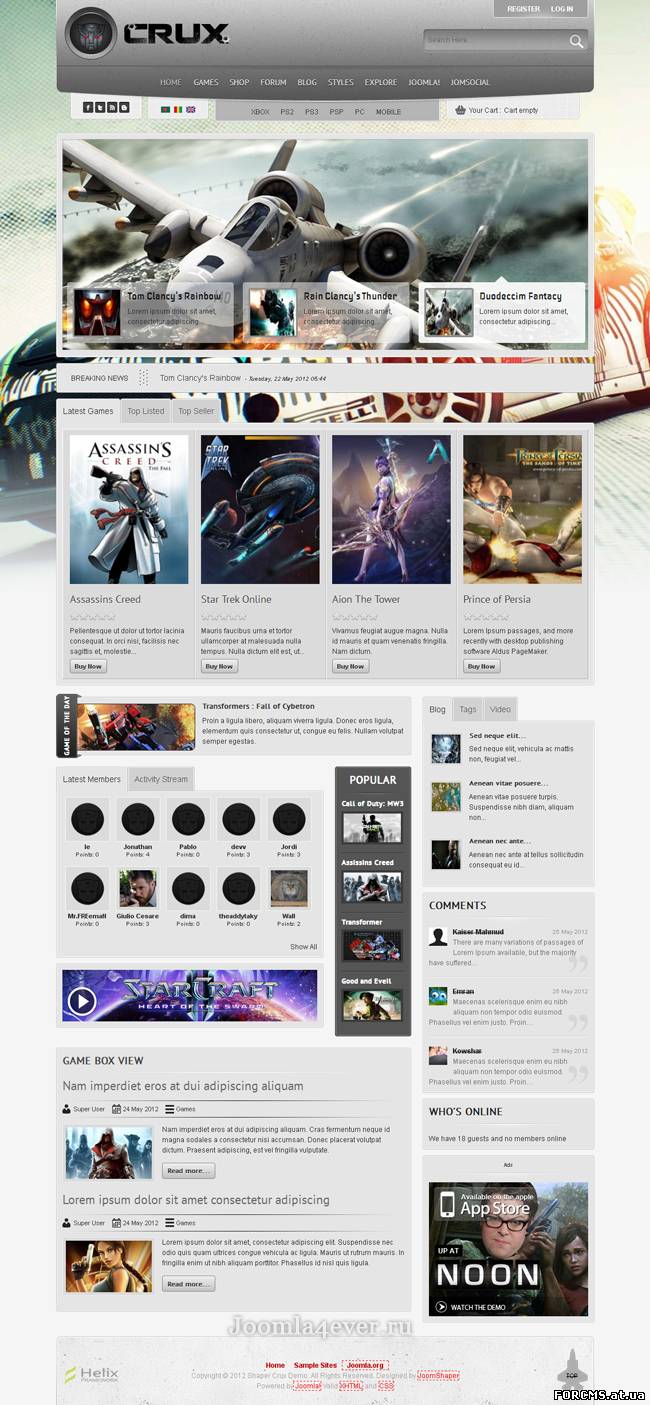
Task: Open the JOMSOCIAL menu item
Action: click(470, 82)
